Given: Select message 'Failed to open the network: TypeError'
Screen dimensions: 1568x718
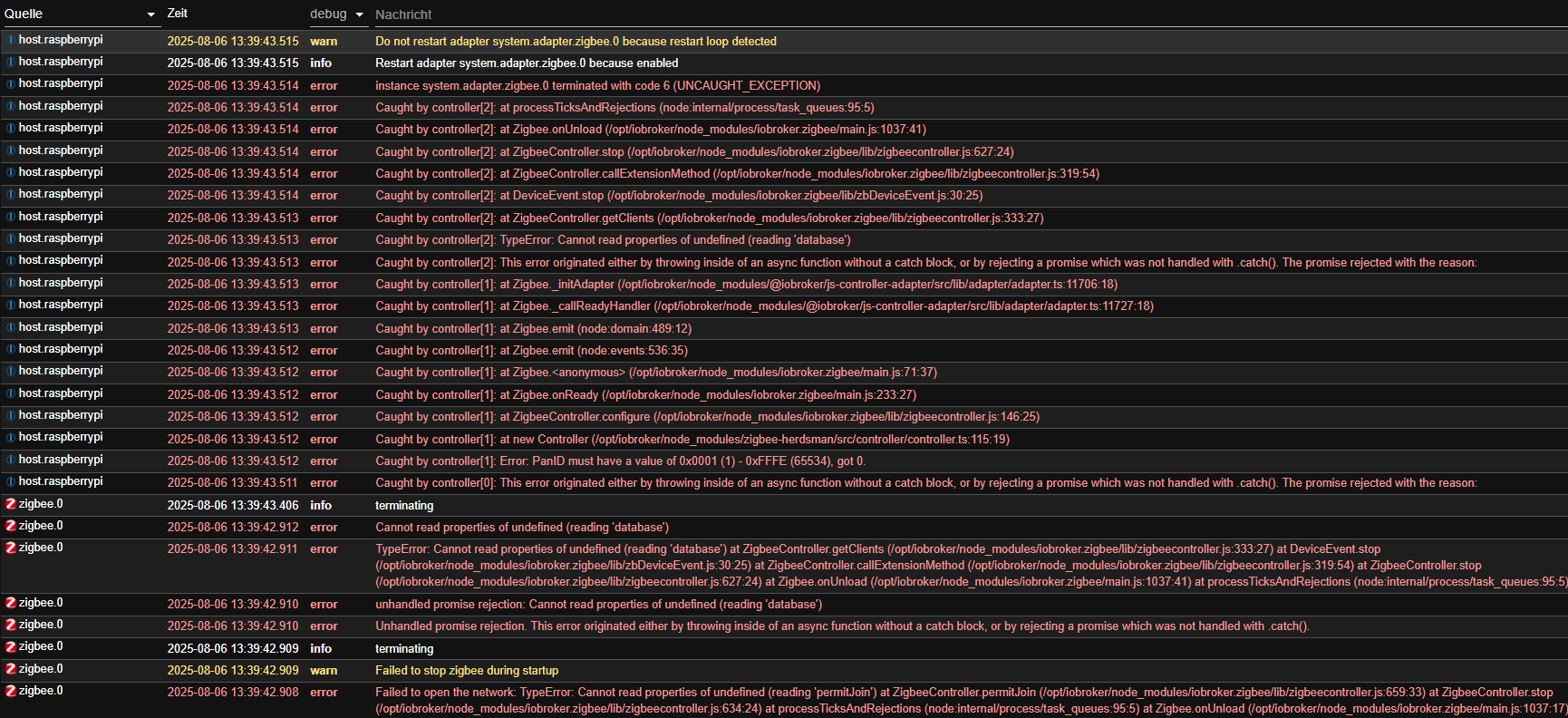Looking at the screenshot, I should point(971,700).
